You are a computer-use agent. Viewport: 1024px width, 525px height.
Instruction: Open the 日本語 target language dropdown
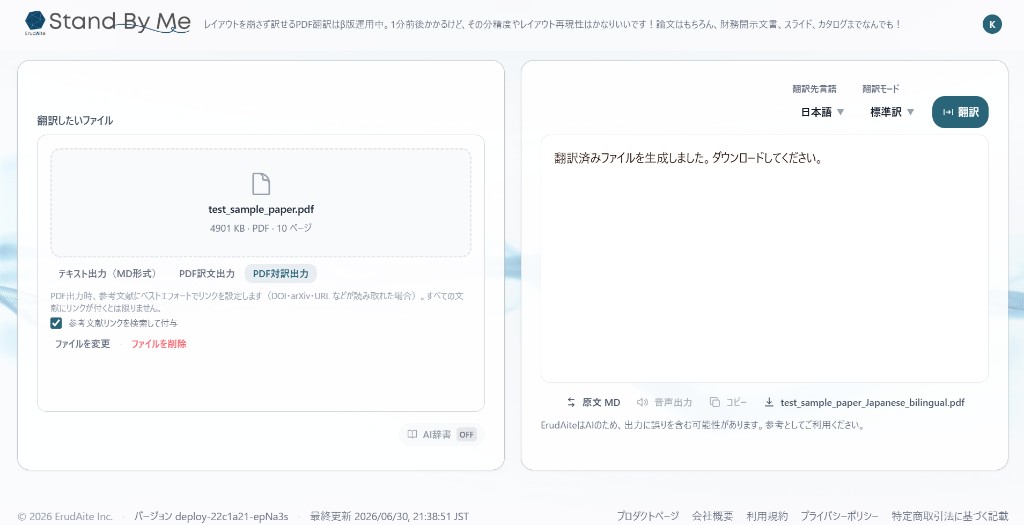pos(822,112)
